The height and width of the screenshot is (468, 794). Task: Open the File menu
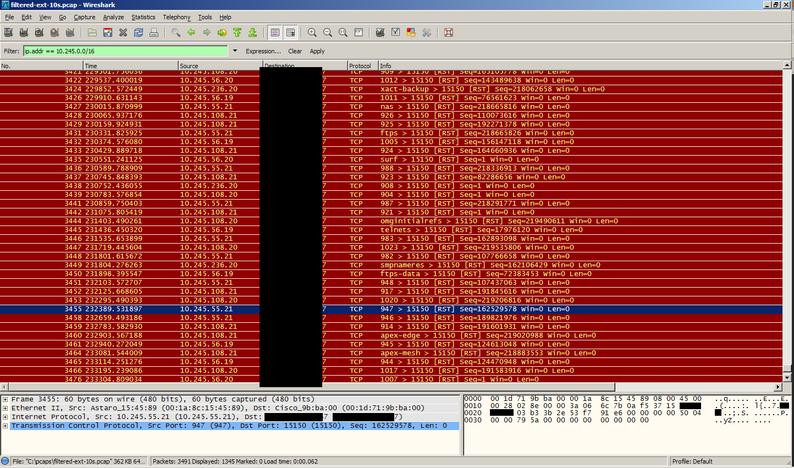coord(9,17)
